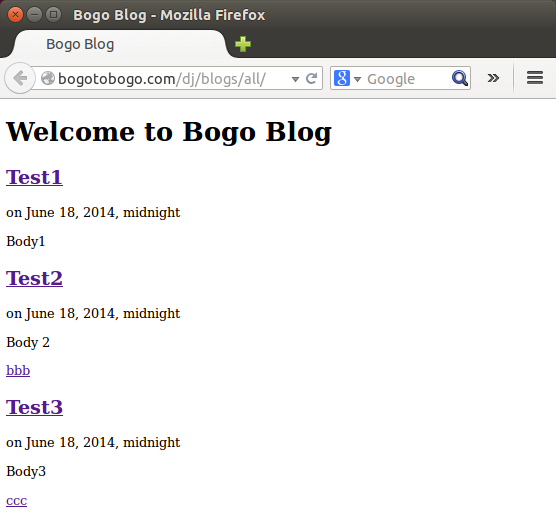
Task: Follow the bbb link
Action: (x=18, y=370)
